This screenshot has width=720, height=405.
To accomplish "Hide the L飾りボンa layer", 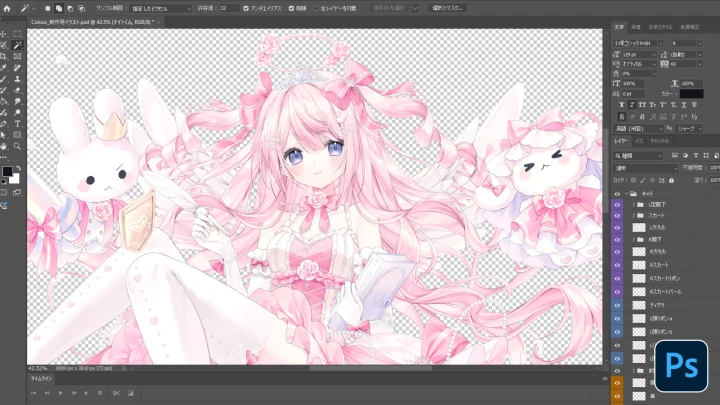I will click(617, 318).
